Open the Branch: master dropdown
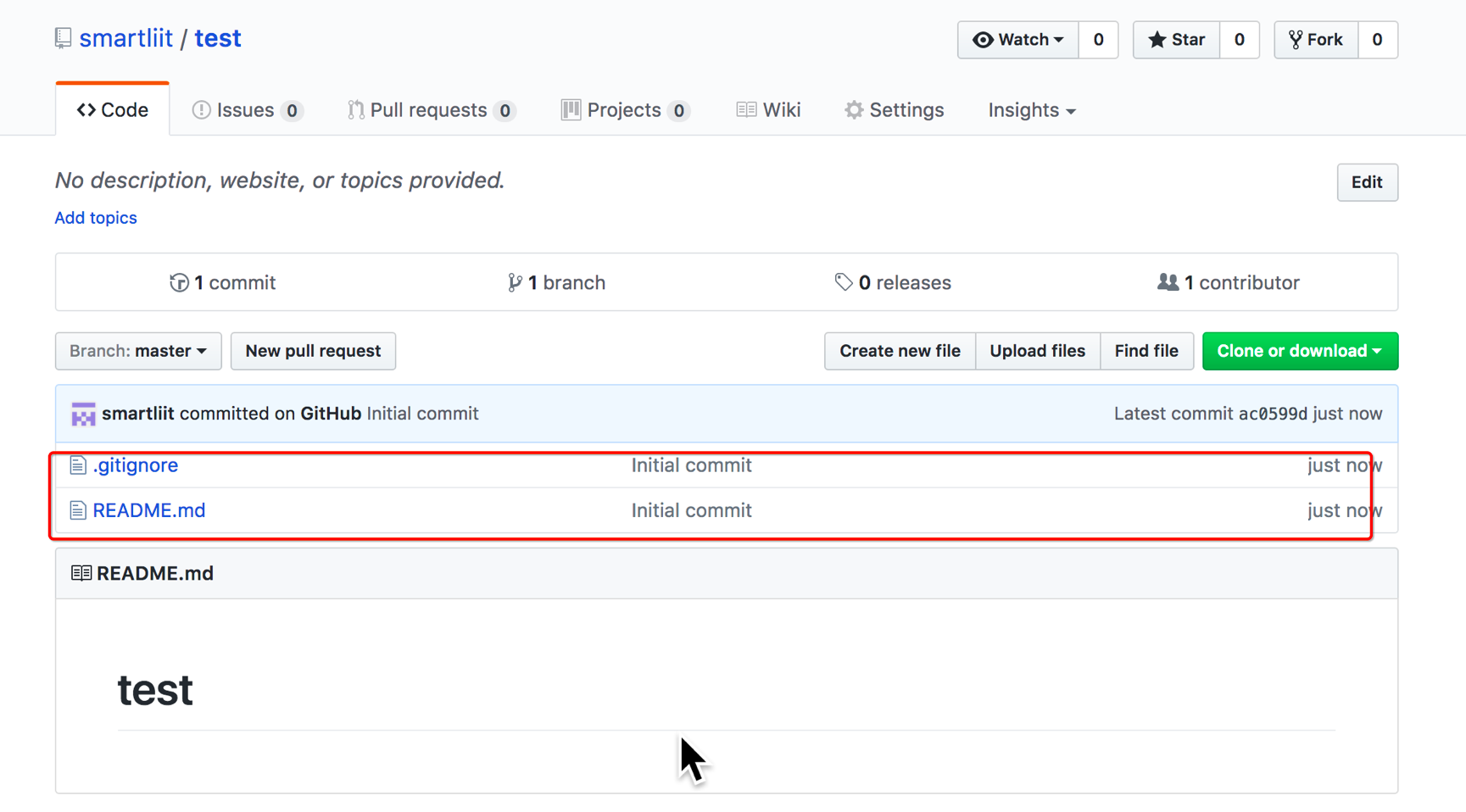Screen dimensions: 1466x812 pos(138,351)
